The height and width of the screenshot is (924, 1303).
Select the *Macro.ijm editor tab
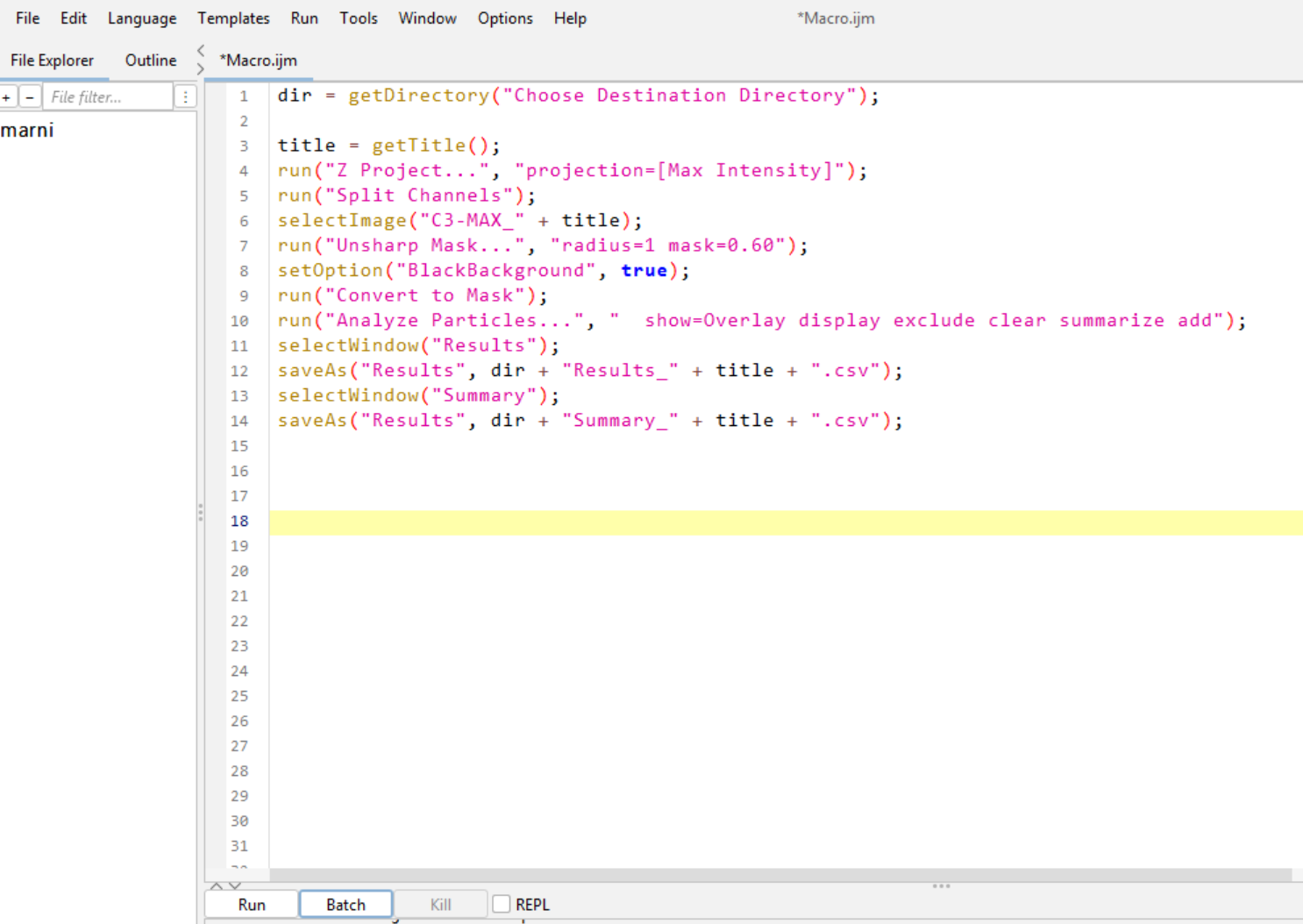tap(259, 60)
